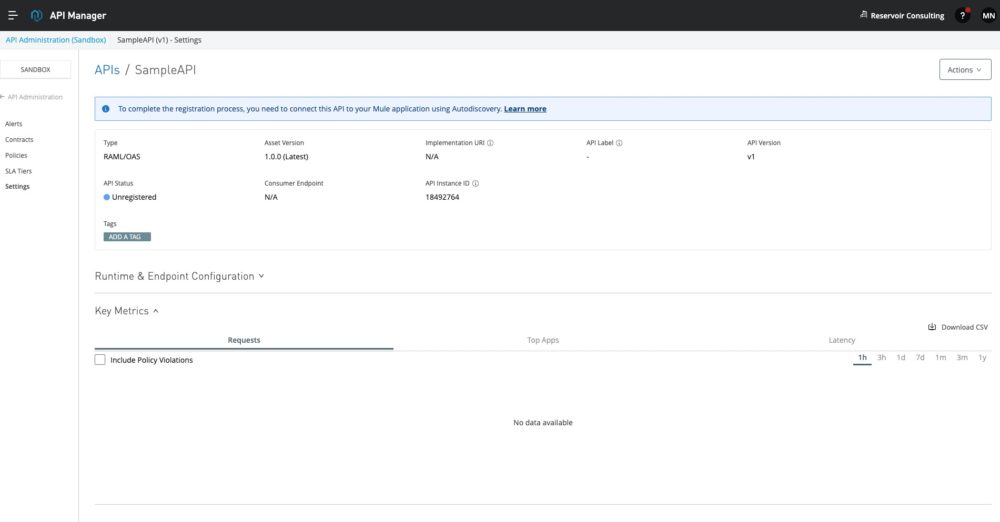The width and height of the screenshot is (1000, 522).
Task: Click info icon beside Implementation URI
Action: tap(490, 143)
